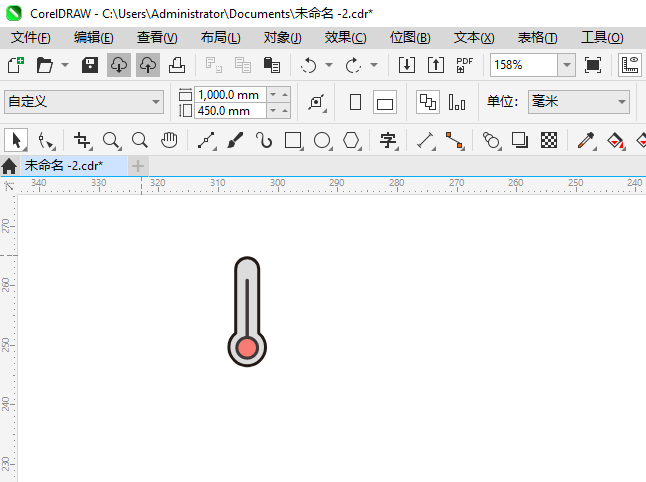Open a file with folder icon

pos(44,65)
